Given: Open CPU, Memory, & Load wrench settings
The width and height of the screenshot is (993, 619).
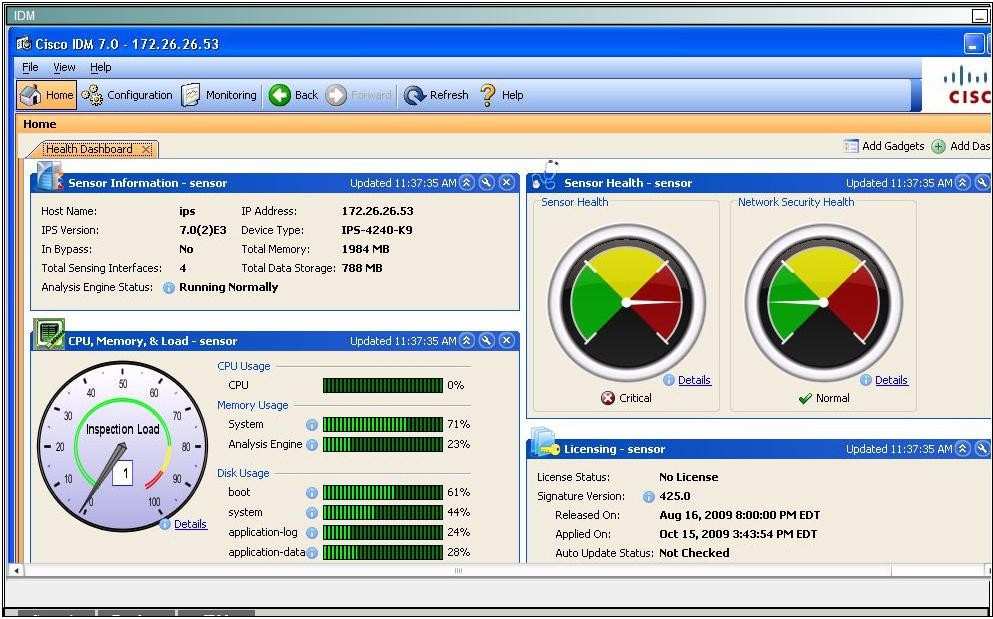Looking at the screenshot, I should tap(486, 341).
